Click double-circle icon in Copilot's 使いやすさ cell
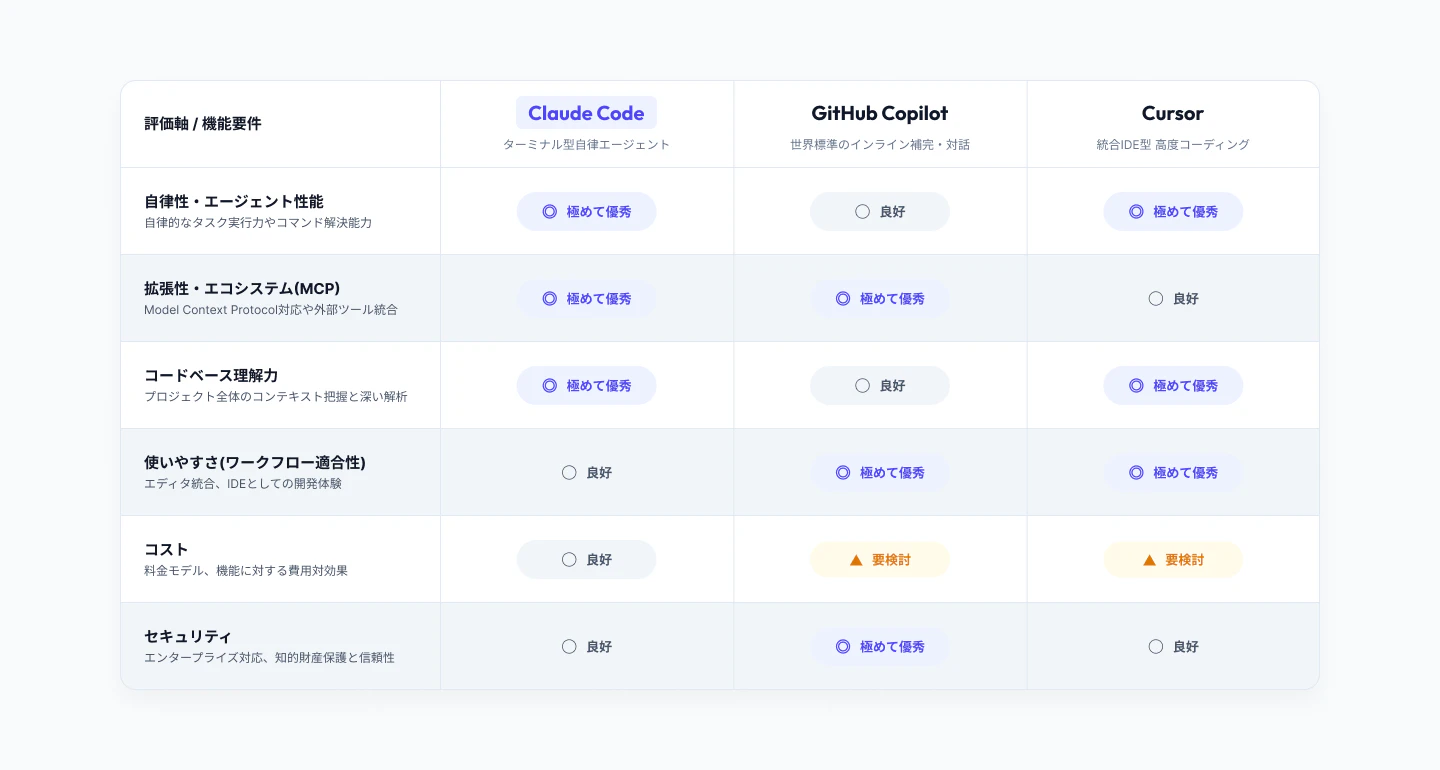Viewport: 1440px width, 770px height. click(843, 473)
